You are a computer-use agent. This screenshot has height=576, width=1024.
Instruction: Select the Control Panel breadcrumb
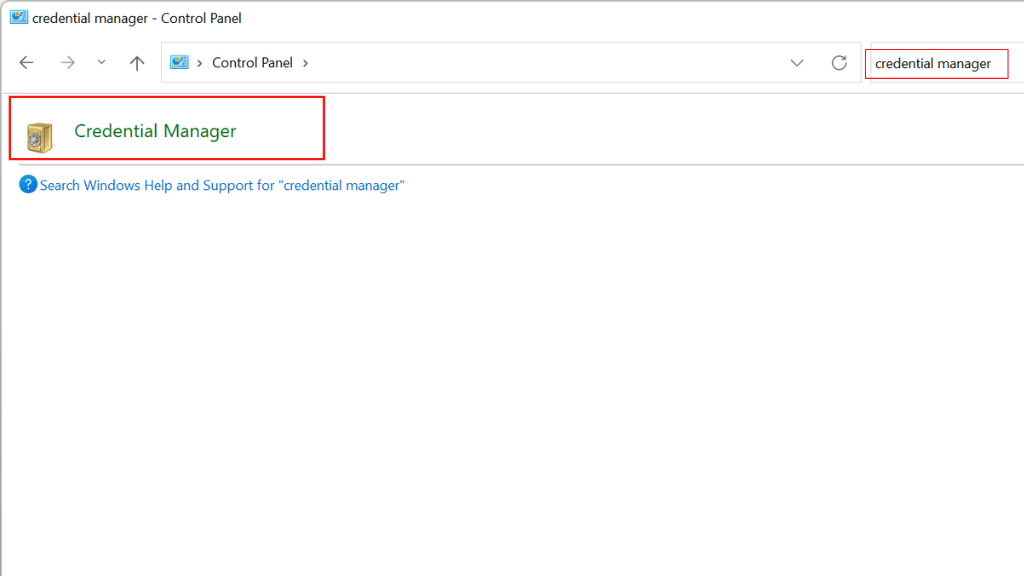click(x=252, y=63)
